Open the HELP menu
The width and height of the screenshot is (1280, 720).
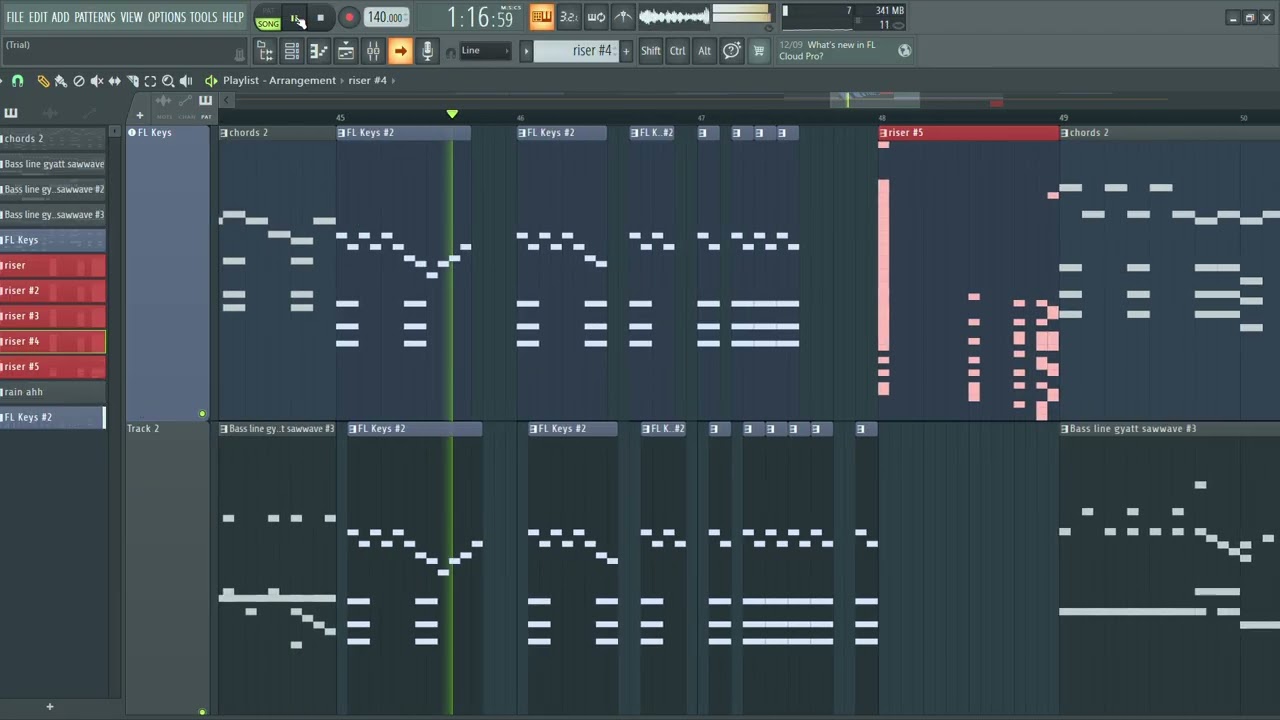pos(233,17)
